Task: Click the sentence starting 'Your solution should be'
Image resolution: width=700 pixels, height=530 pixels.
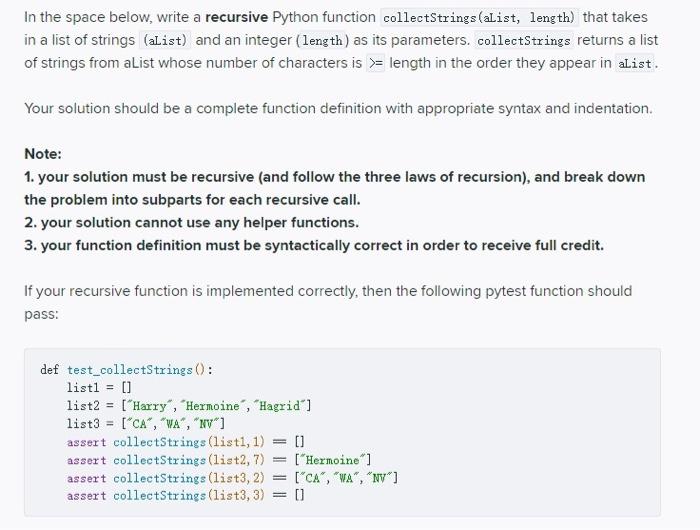Action: click(338, 109)
